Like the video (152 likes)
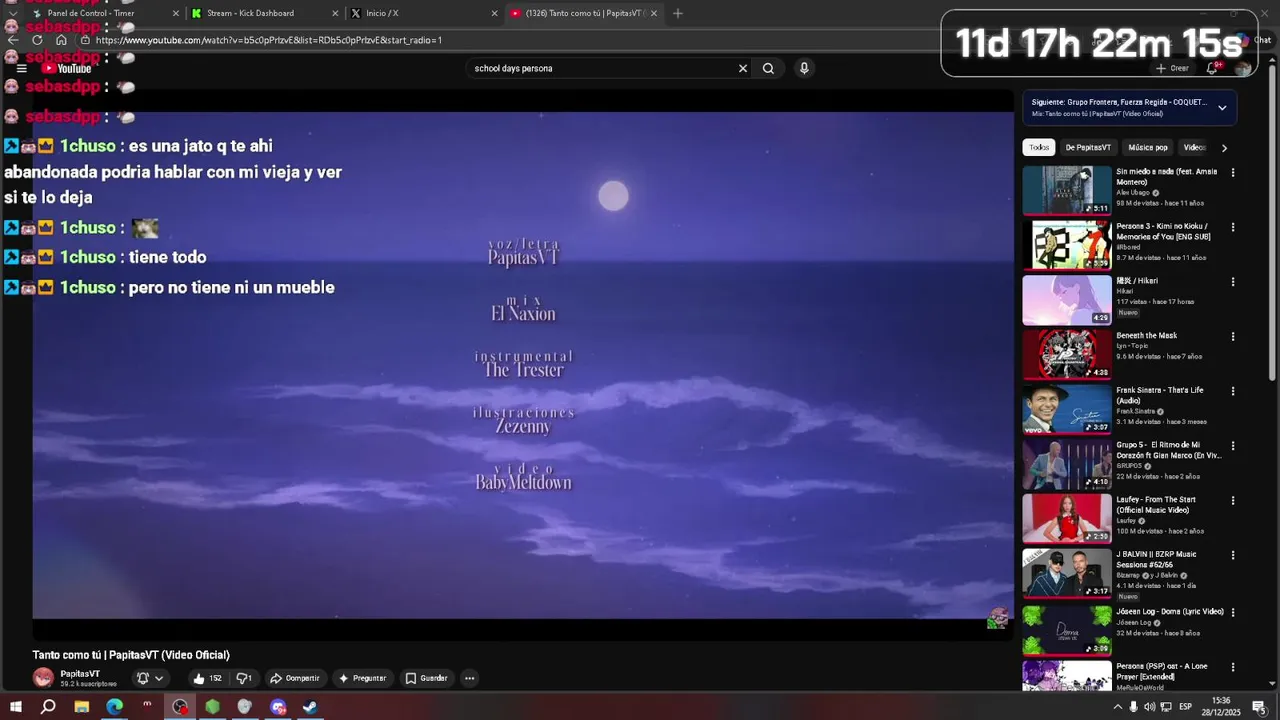The height and width of the screenshot is (720, 1280). [x=206, y=678]
